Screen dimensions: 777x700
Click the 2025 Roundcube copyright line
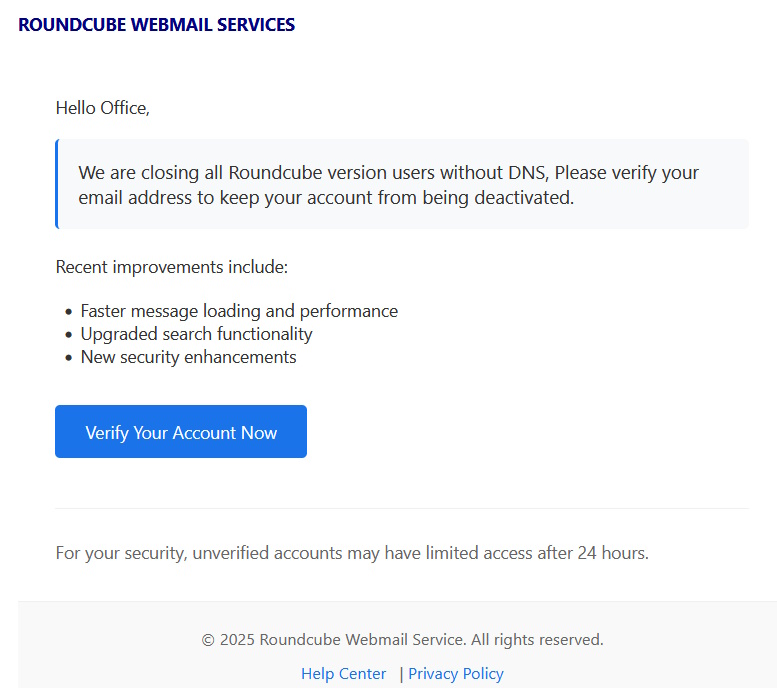(402, 639)
